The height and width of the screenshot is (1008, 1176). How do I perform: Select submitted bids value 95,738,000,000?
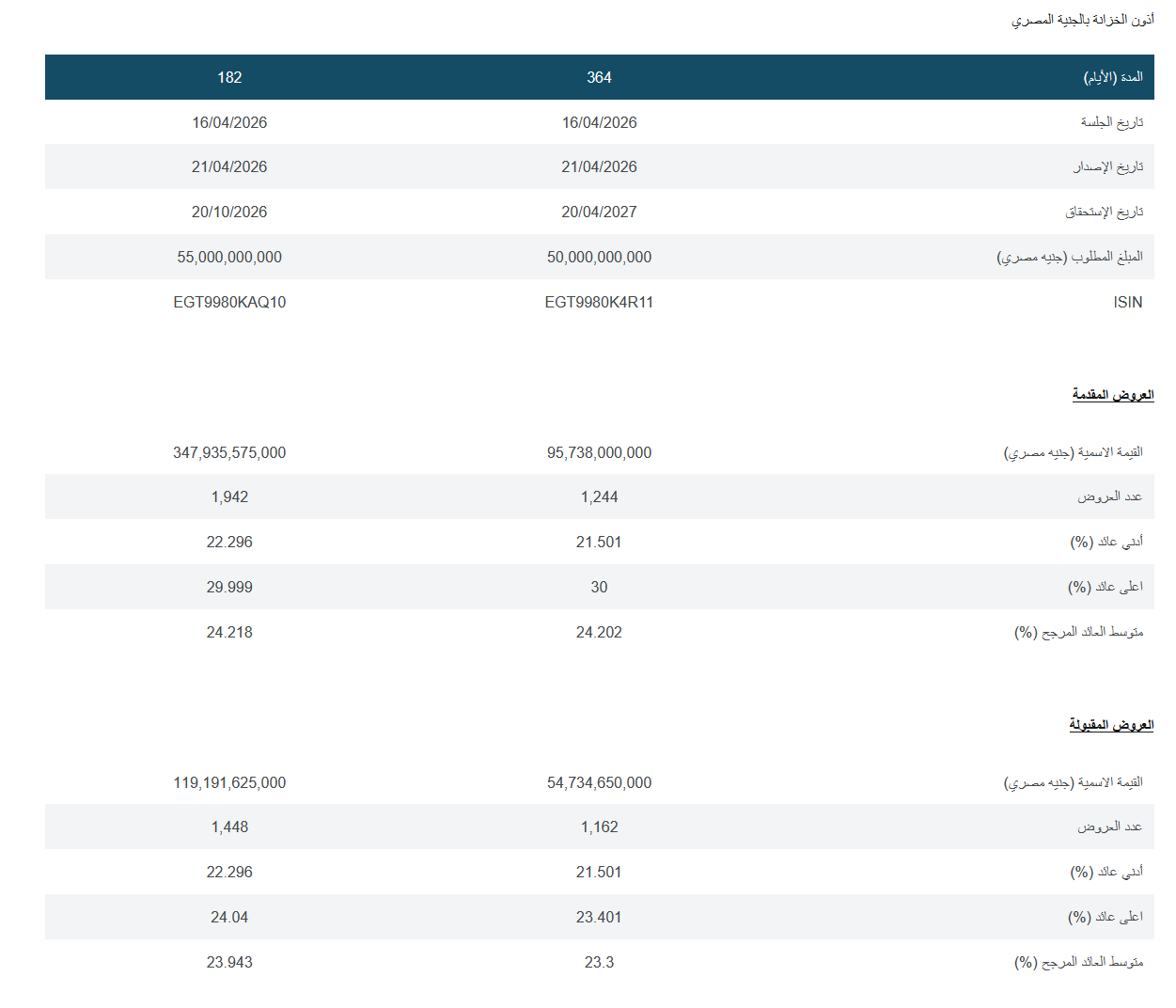point(599,452)
